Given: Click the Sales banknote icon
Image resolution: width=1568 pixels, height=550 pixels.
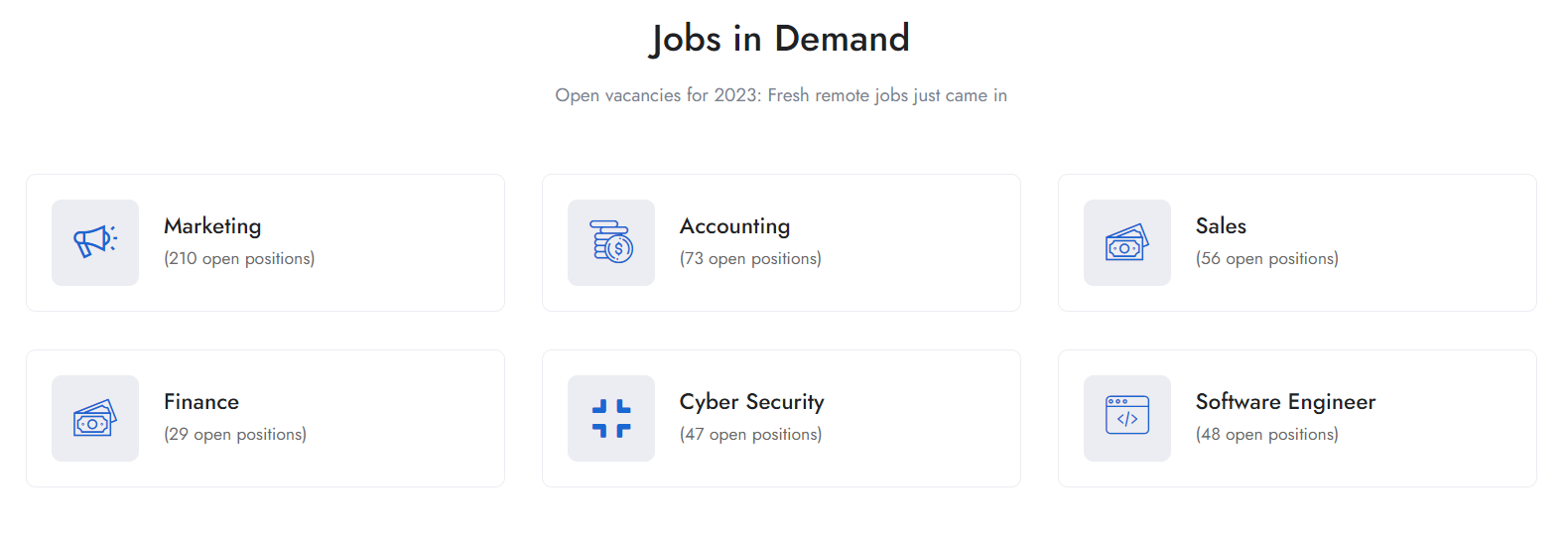Looking at the screenshot, I should point(1127,242).
